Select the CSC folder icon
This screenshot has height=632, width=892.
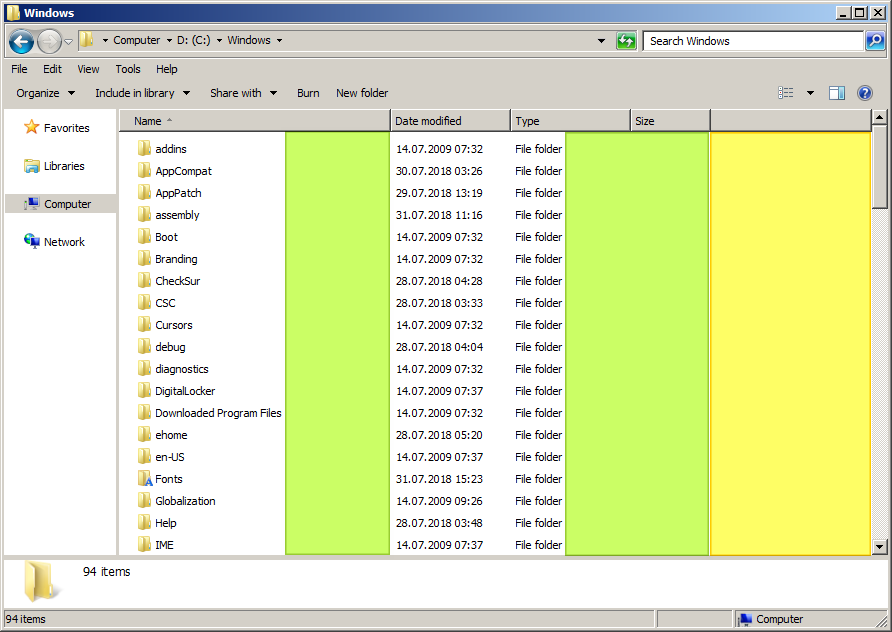click(144, 303)
